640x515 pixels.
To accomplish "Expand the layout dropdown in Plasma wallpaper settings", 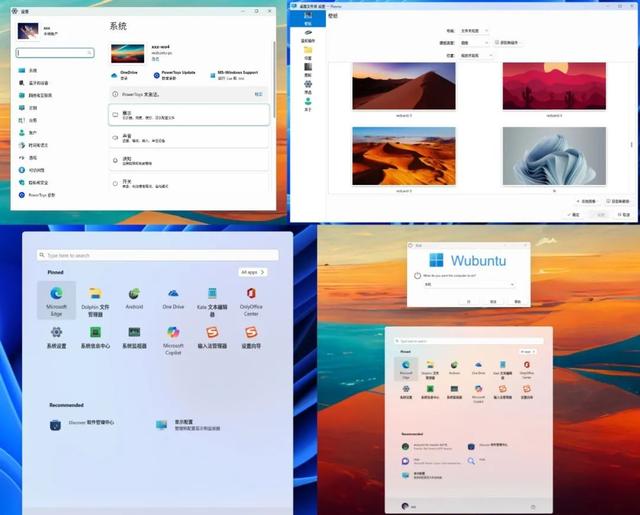I will pos(474,31).
